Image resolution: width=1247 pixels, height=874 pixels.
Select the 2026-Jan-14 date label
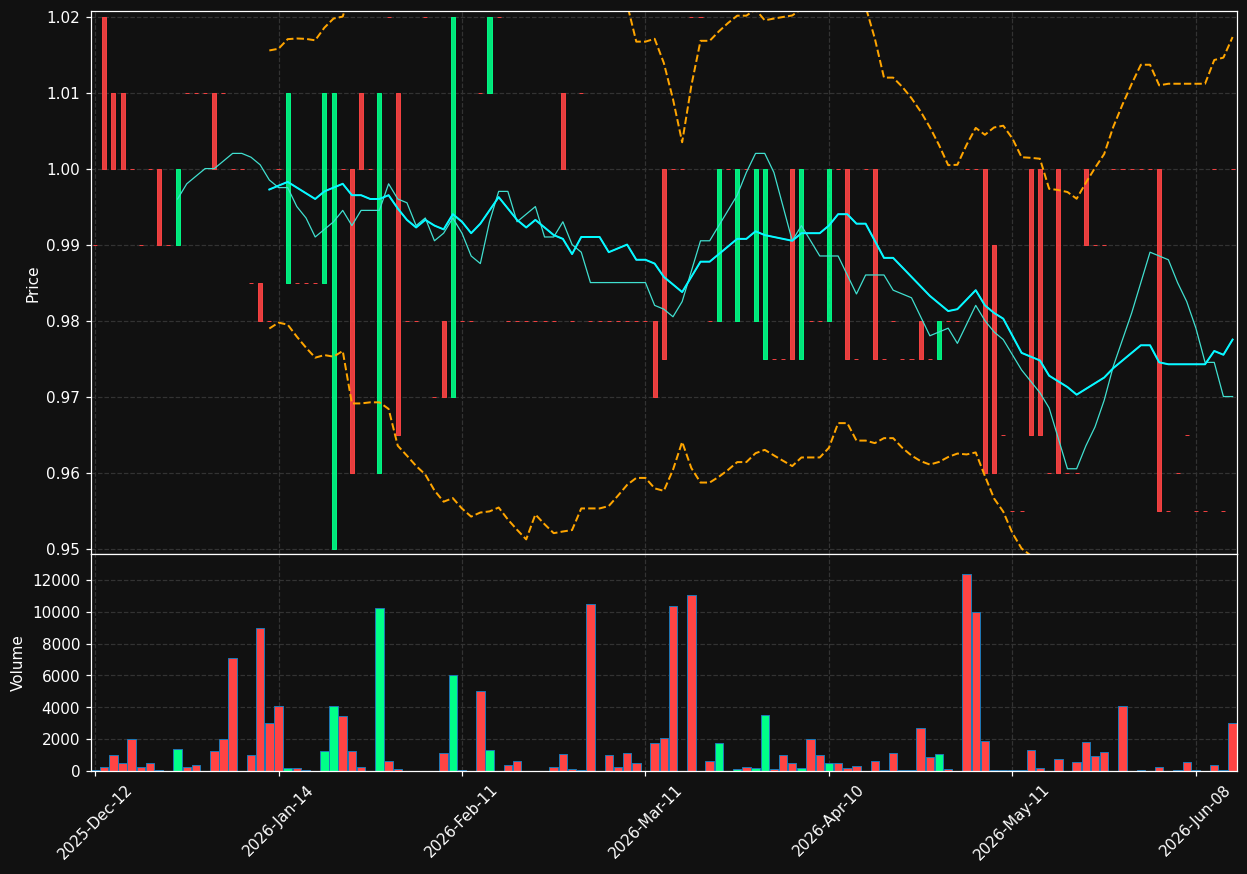278,822
